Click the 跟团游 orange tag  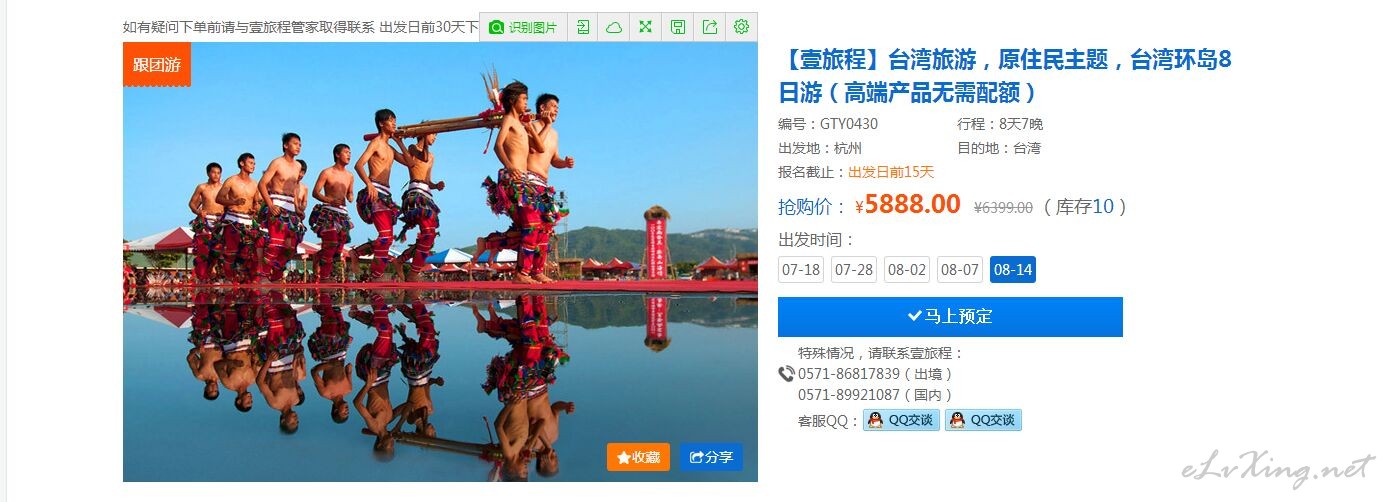coord(157,65)
